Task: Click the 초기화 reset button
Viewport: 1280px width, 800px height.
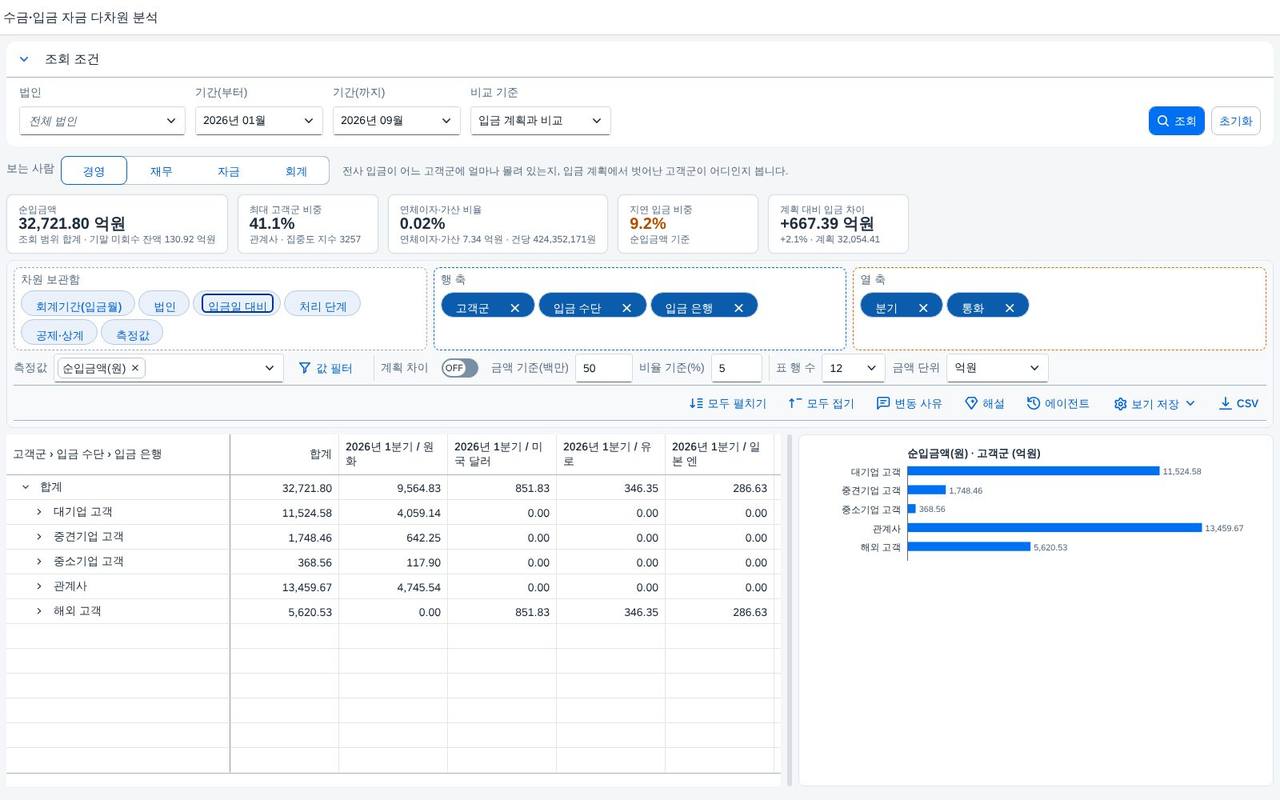Action: [x=1235, y=121]
